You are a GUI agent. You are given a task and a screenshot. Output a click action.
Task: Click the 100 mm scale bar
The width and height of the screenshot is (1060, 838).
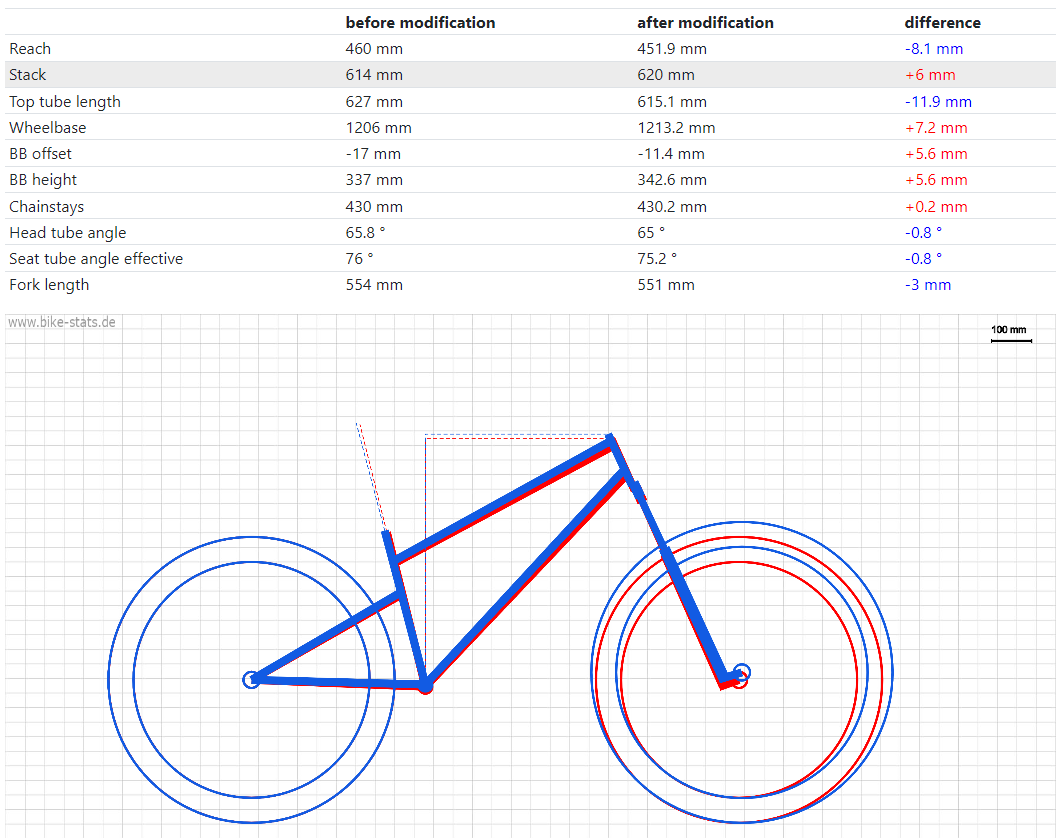click(1010, 340)
